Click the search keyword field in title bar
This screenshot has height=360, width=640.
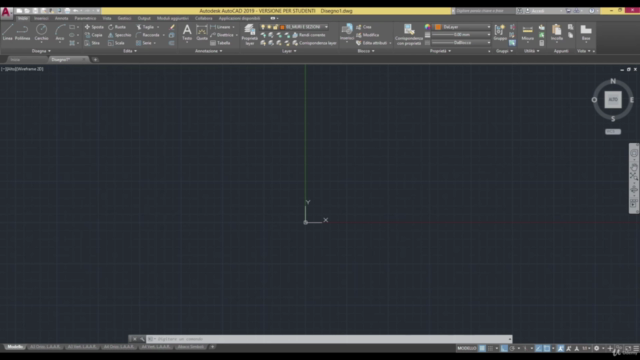pyautogui.click(x=484, y=11)
